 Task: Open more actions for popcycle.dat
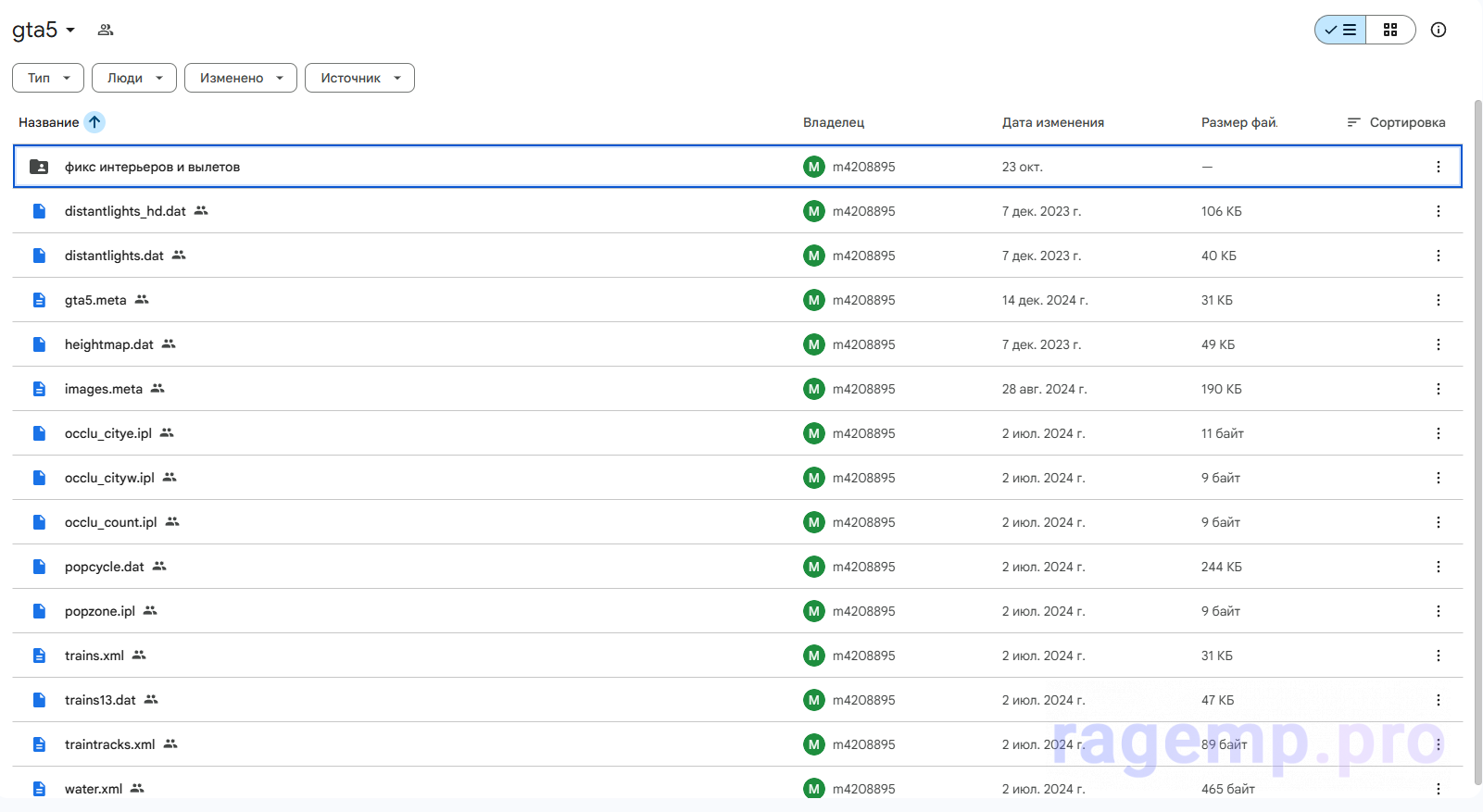click(x=1438, y=567)
